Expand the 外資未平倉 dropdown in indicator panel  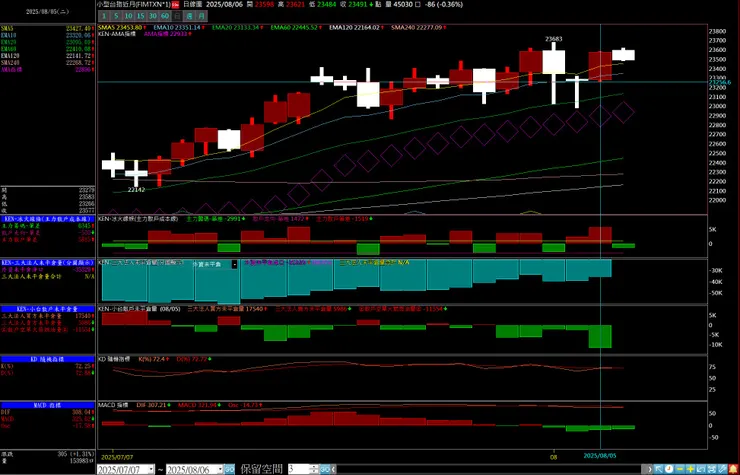(235, 265)
